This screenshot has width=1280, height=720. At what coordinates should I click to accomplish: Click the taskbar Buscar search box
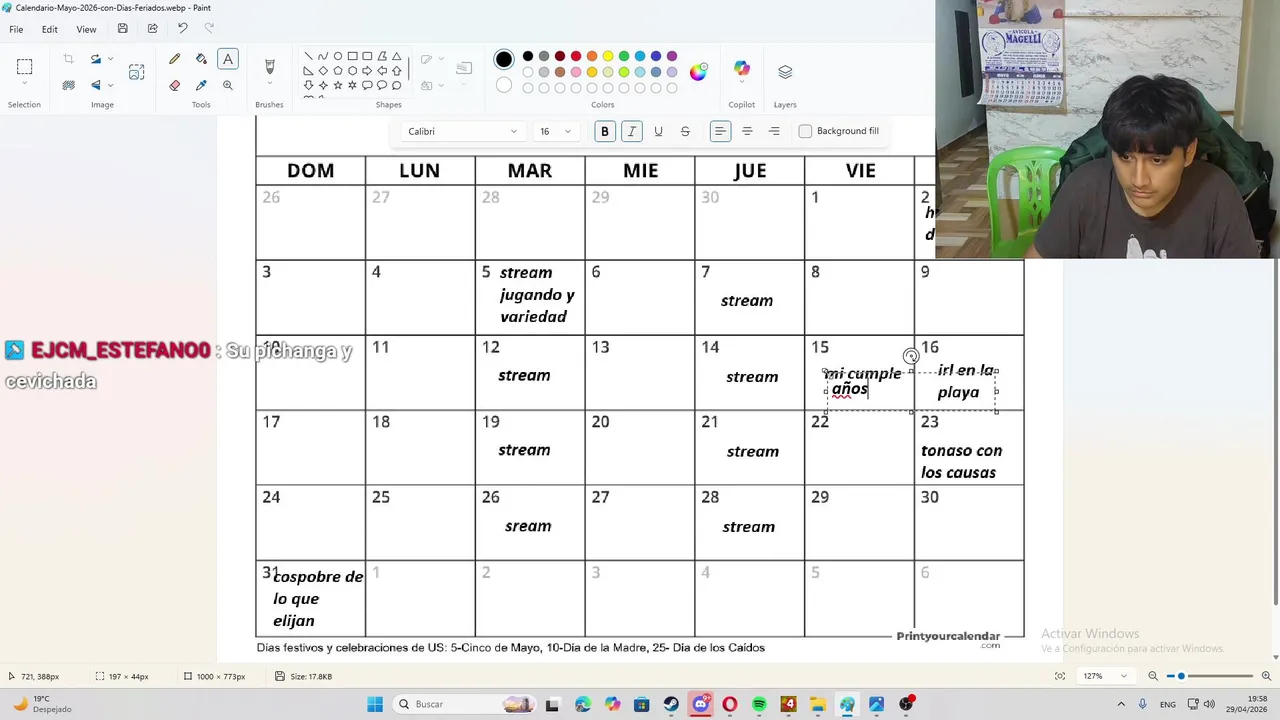click(x=464, y=704)
